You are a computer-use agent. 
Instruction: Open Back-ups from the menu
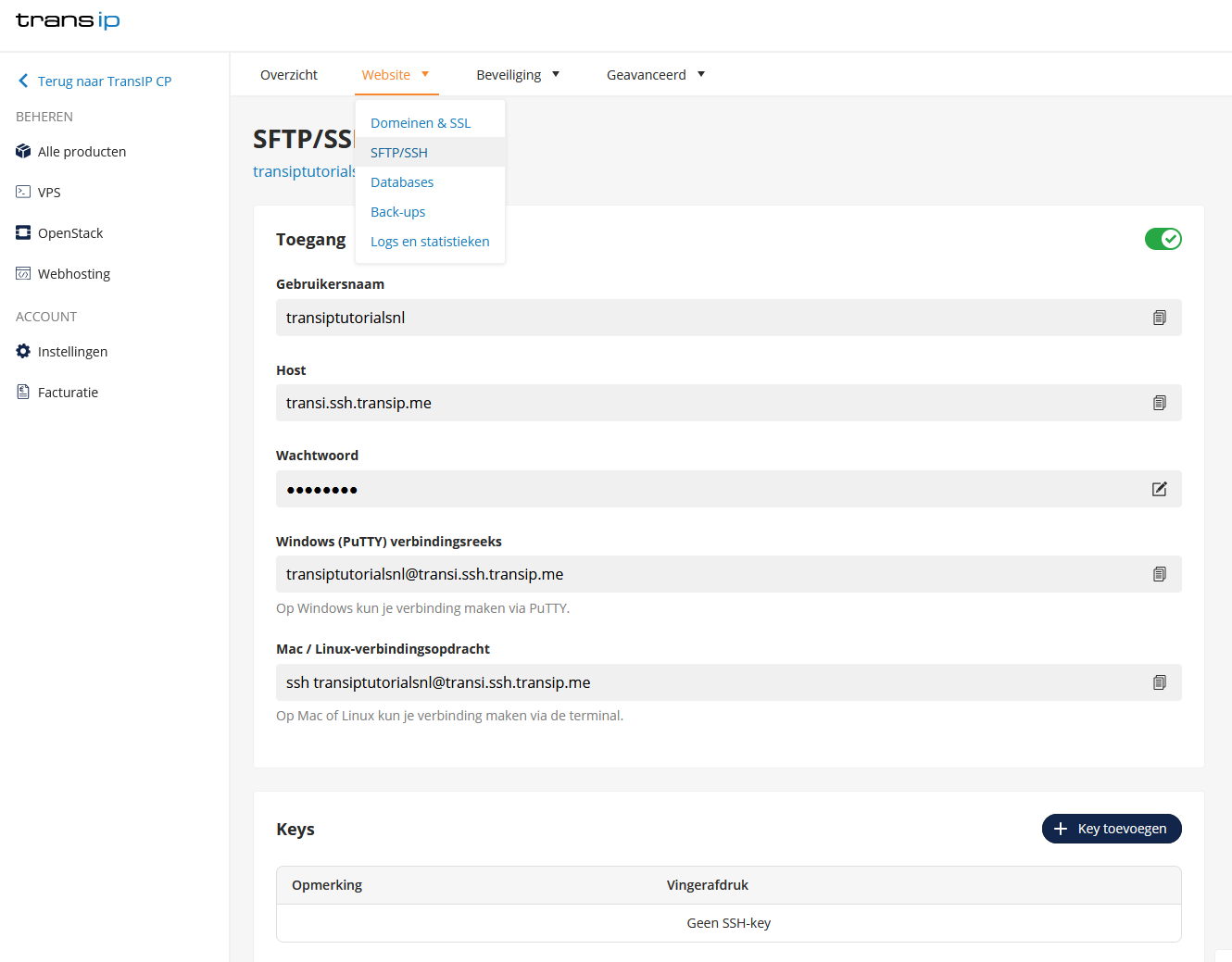click(430, 211)
